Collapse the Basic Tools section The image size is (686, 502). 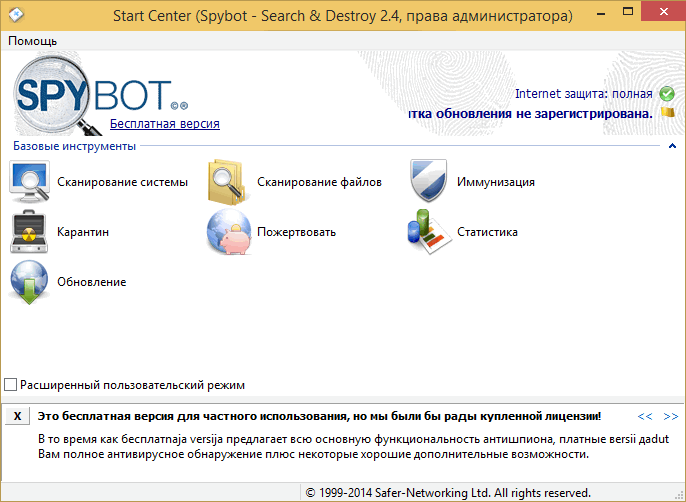click(672, 147)
